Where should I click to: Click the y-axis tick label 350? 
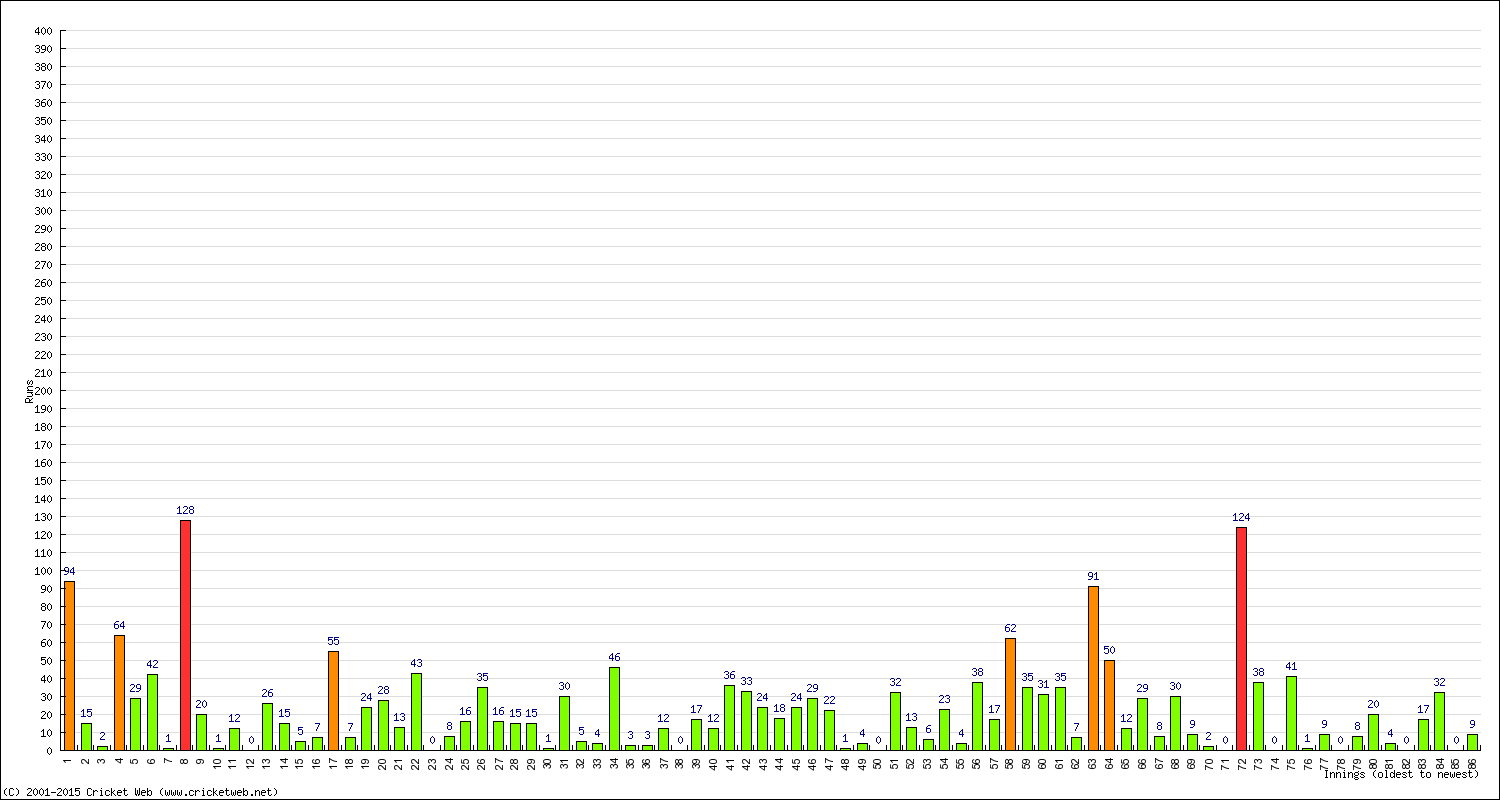click(x=42, y=121)
